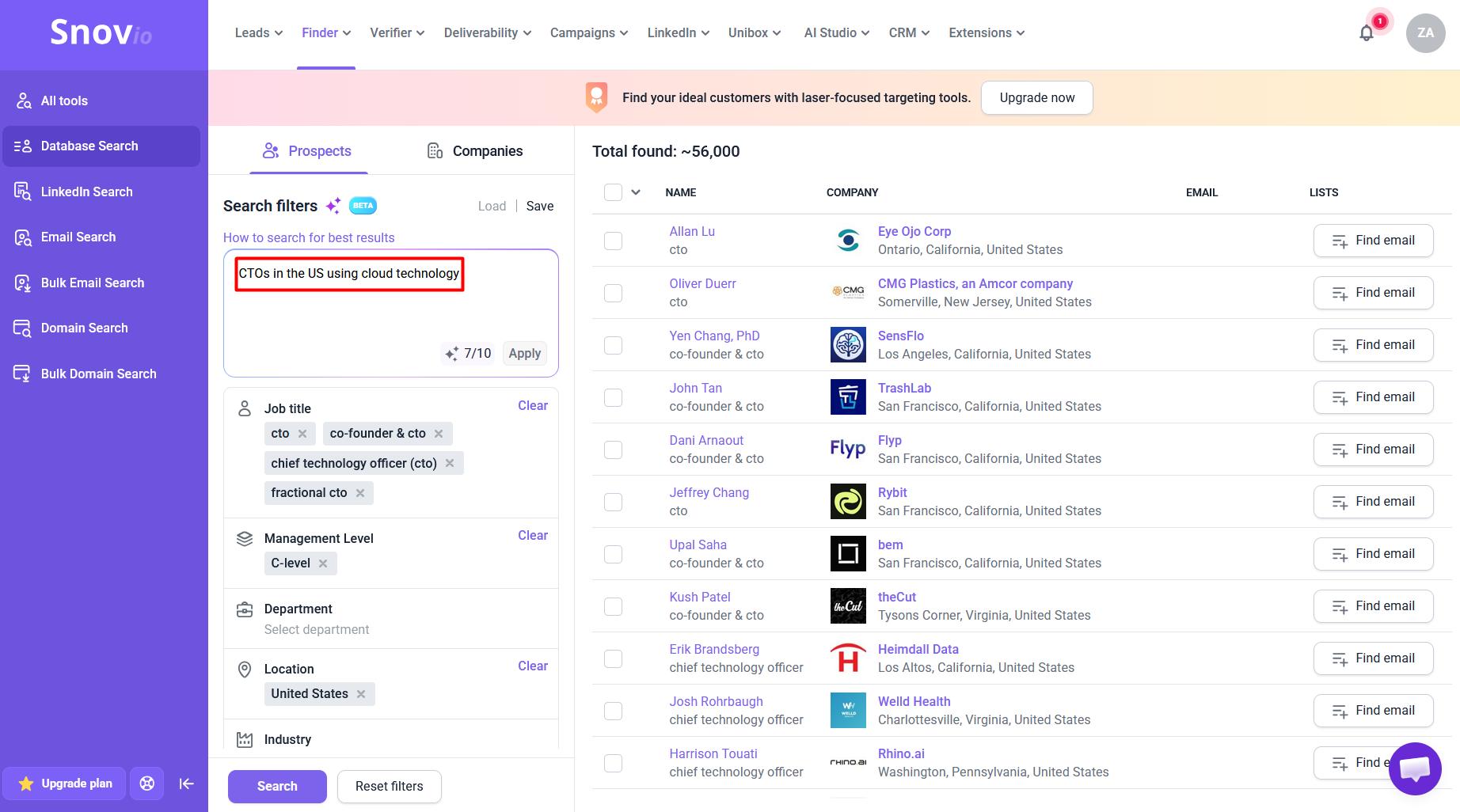Remove the 'fractional cto' job title tag

360,493
